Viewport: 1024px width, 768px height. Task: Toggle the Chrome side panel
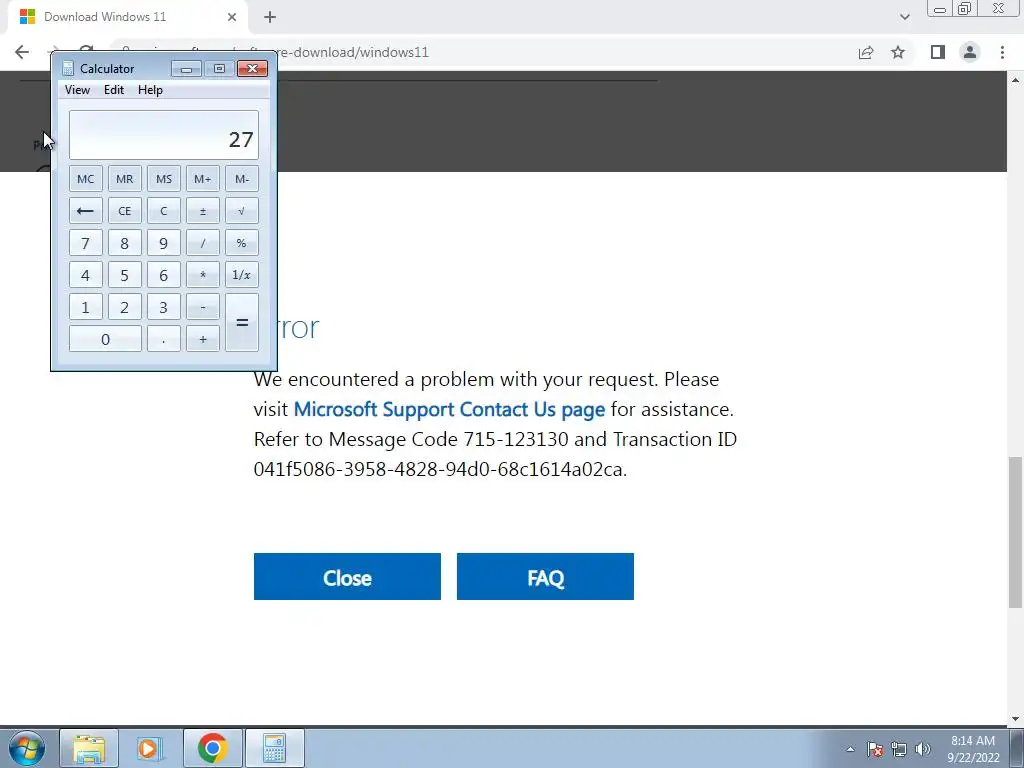[x=938, y=52]
